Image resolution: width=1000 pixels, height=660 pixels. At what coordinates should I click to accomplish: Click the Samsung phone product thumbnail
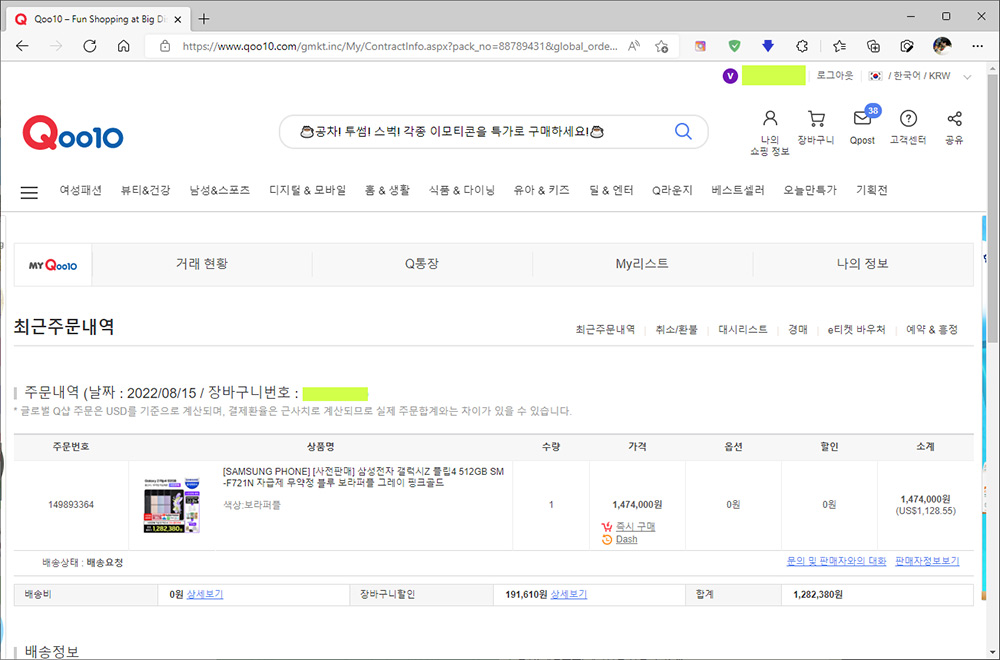click(x=172, y=505)
